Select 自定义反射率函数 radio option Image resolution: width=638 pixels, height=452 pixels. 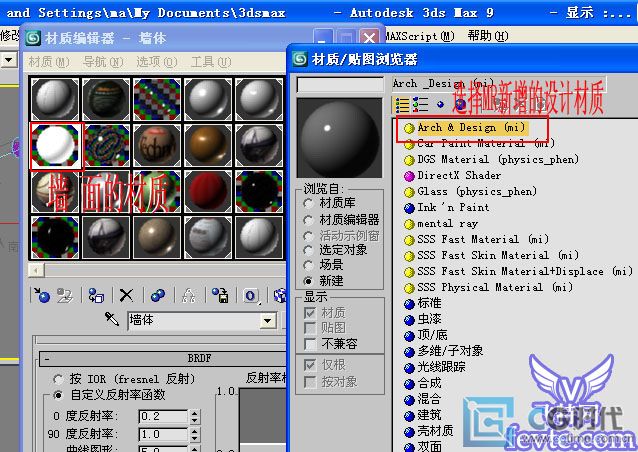pyautogui.click(x=58, y=395)
